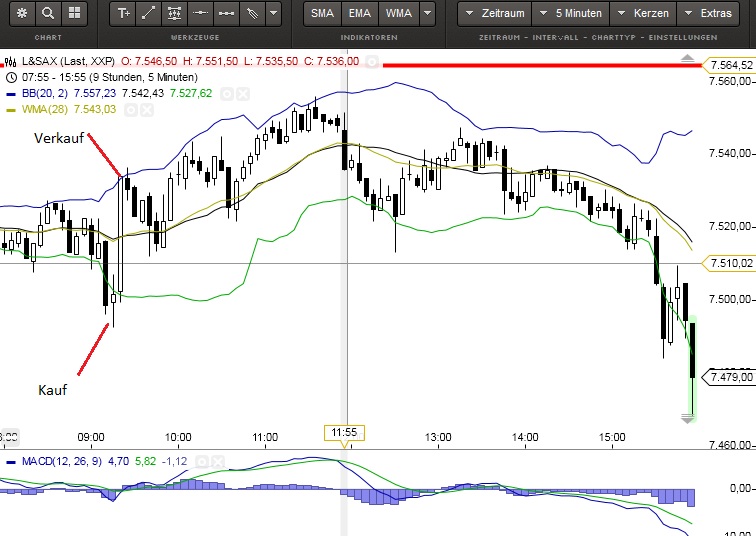Click the BB lower value 7.527,62

click(191, 93)
